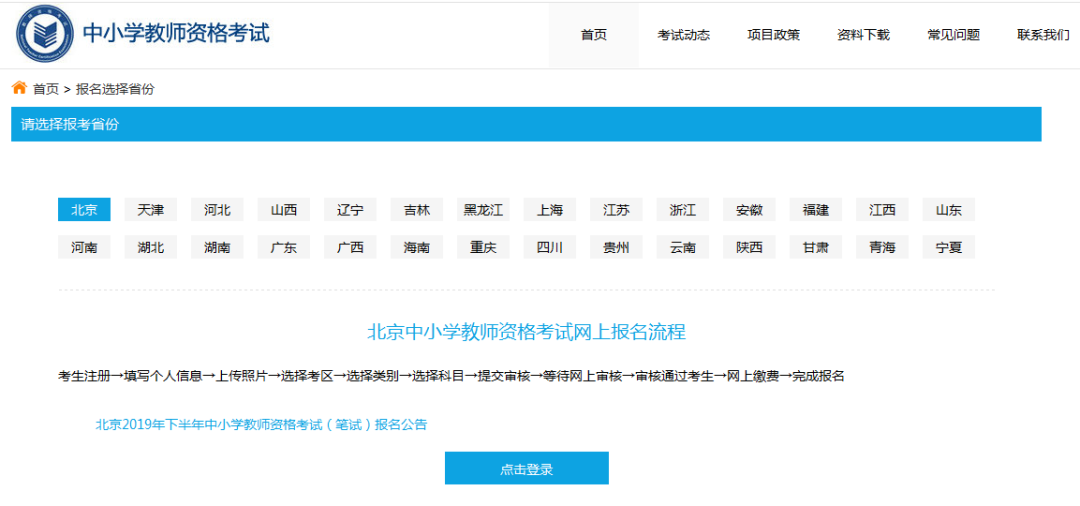Select the 湖南 province button
This screenshot has height=506, width=1080.
tap(217, 247)
